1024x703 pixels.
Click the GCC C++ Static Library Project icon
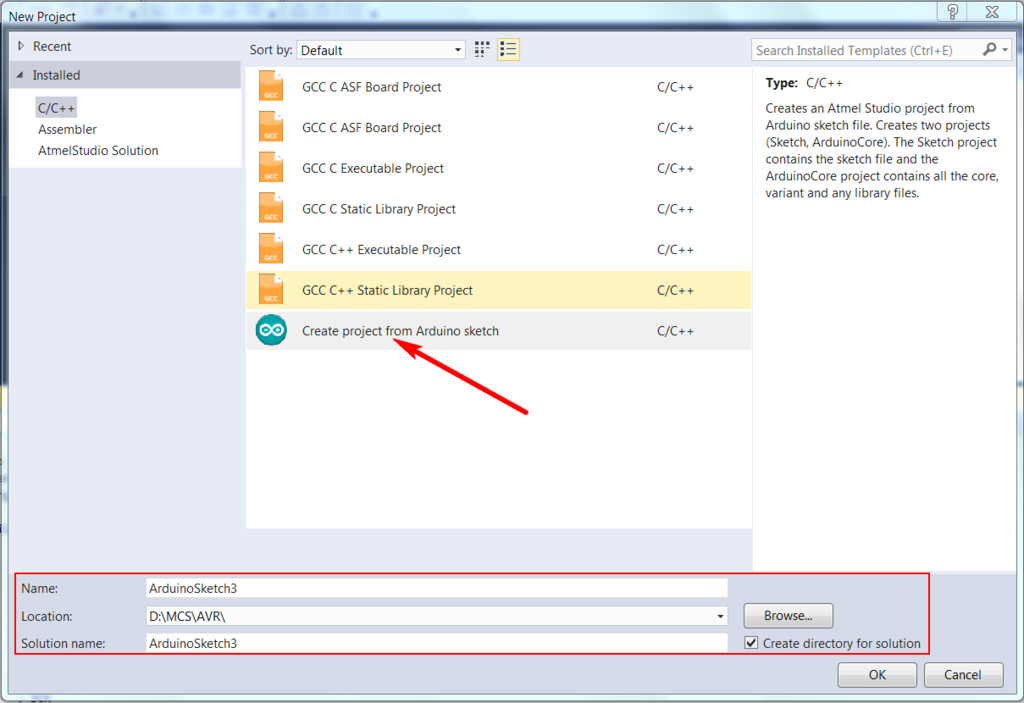(271, 290)
